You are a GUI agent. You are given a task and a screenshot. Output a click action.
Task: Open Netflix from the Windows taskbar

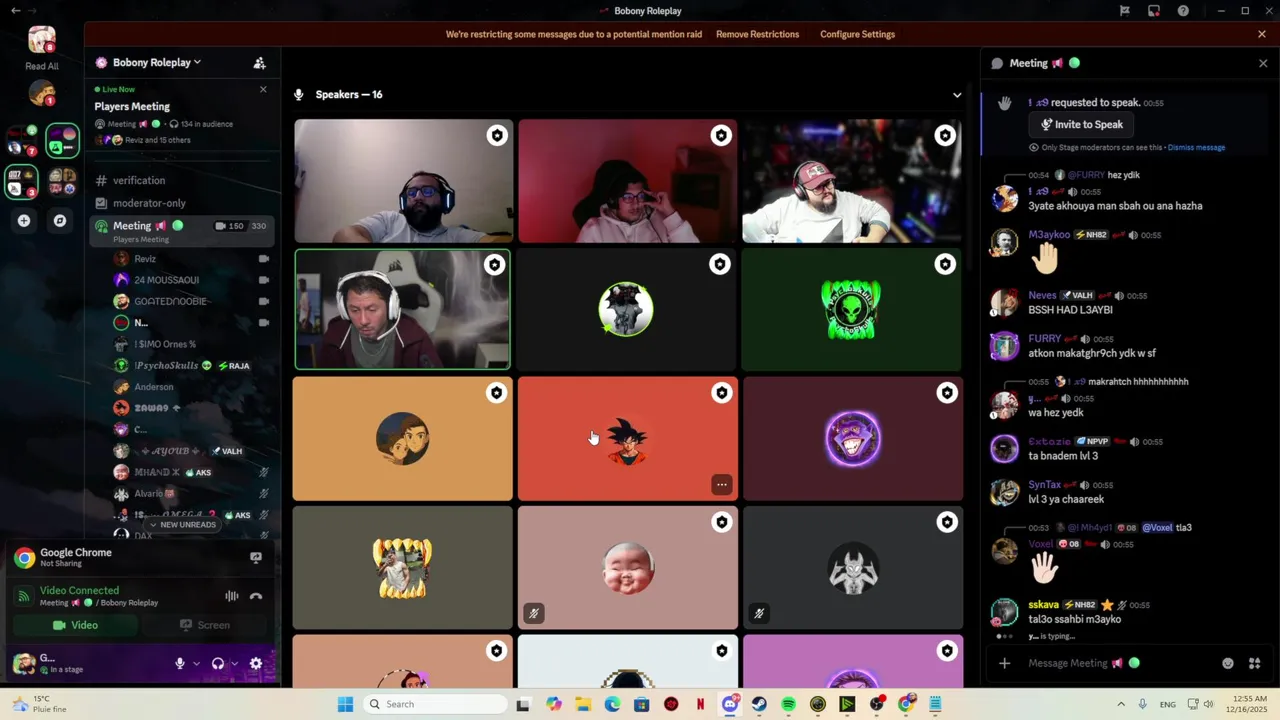[x=700, y=704]
